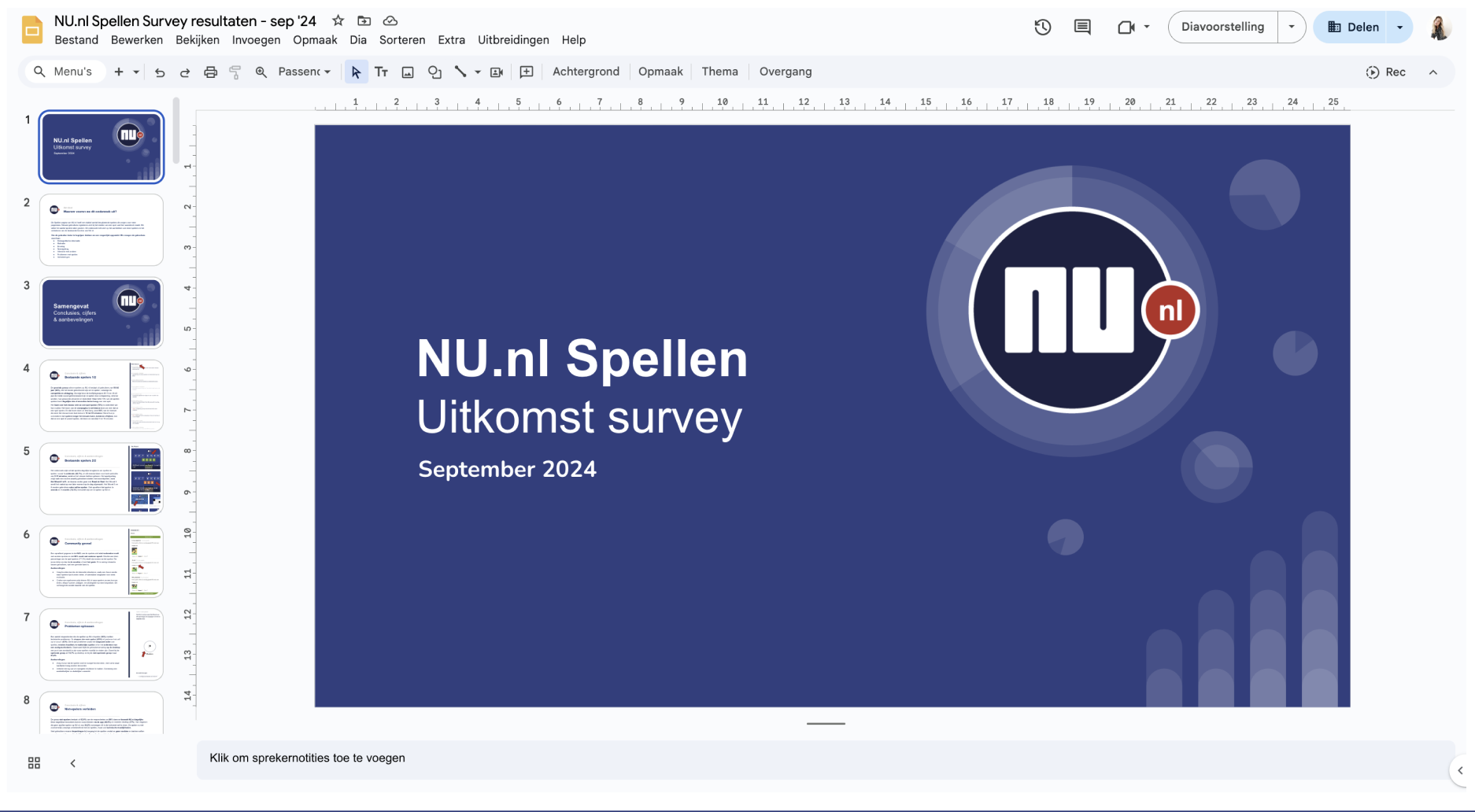Click the redo arrow

[x=185, y=72]
